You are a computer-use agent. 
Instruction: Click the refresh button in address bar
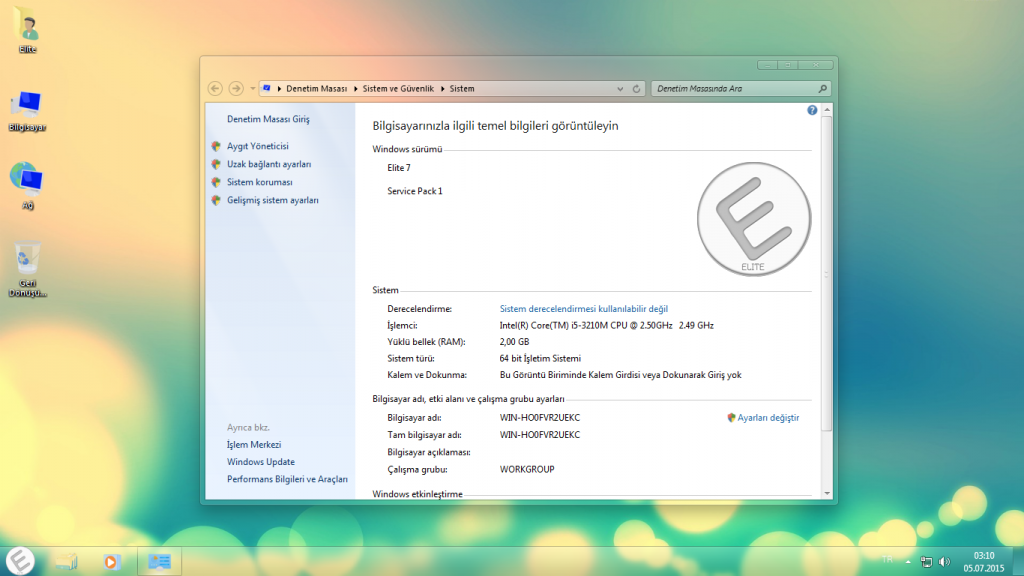636,89
